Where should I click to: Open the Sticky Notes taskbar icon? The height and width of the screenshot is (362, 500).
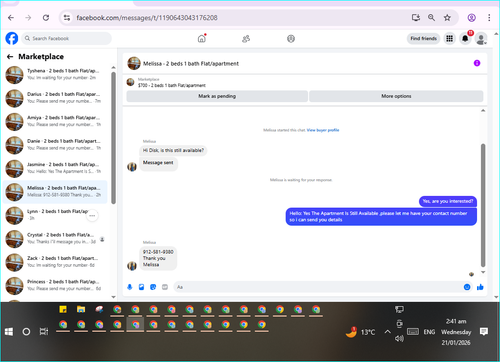point(63,310)
